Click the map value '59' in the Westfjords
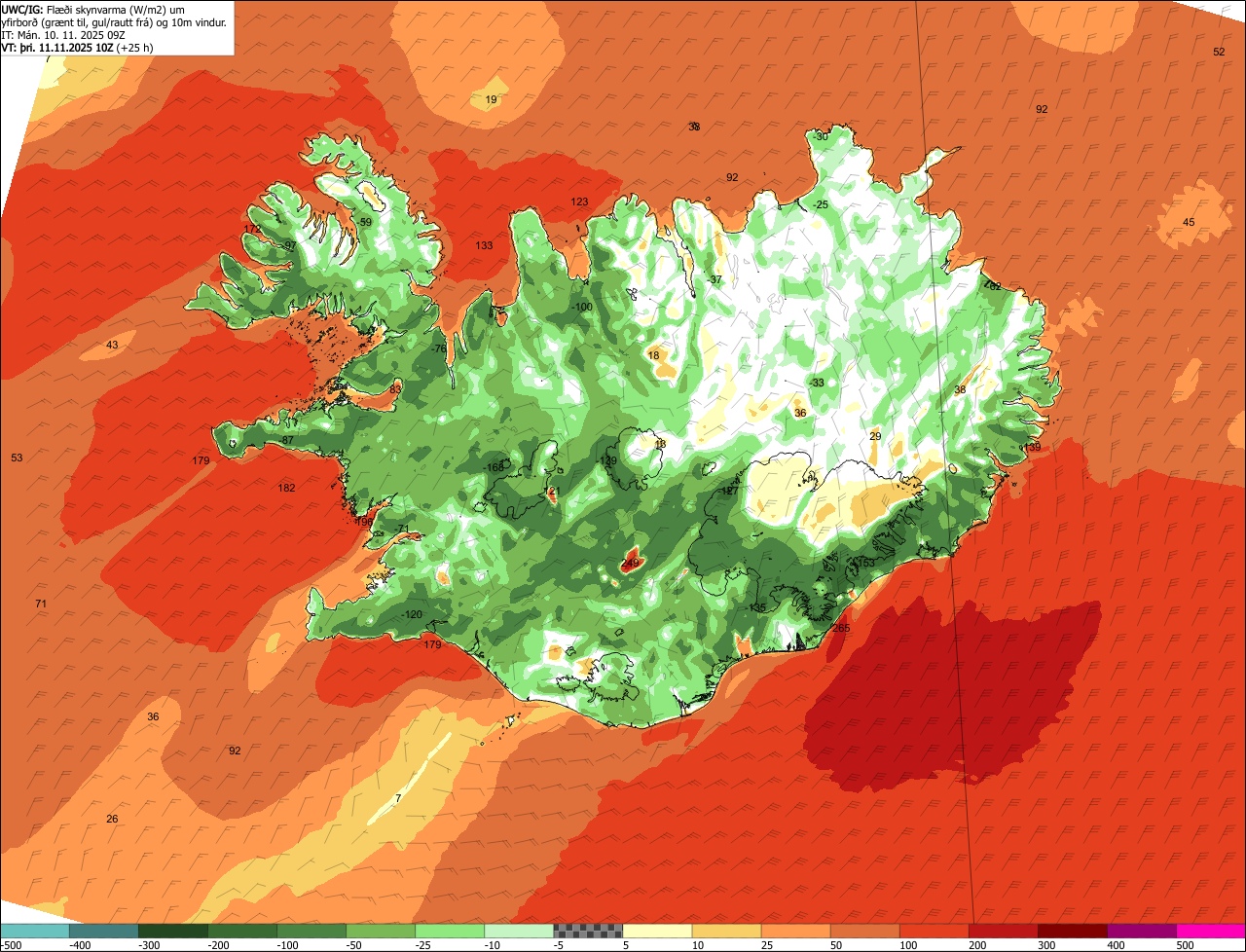Viewport: 1246px width, 952px height. [366, 222]
